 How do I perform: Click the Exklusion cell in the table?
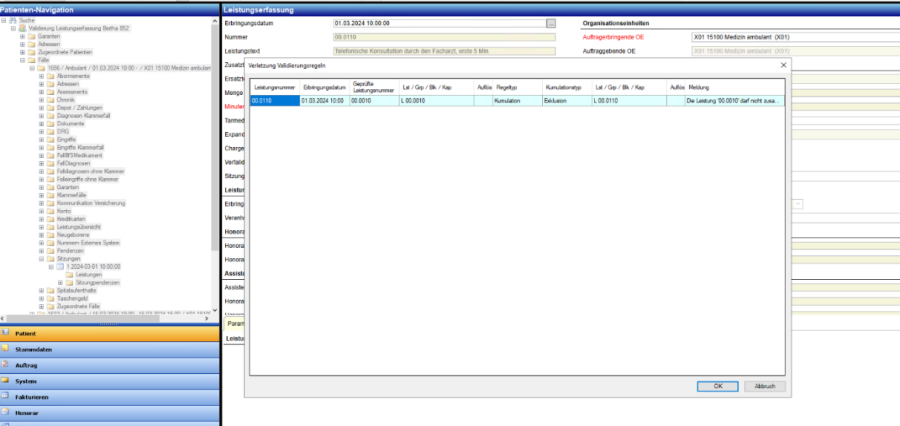tap(567, 100)
